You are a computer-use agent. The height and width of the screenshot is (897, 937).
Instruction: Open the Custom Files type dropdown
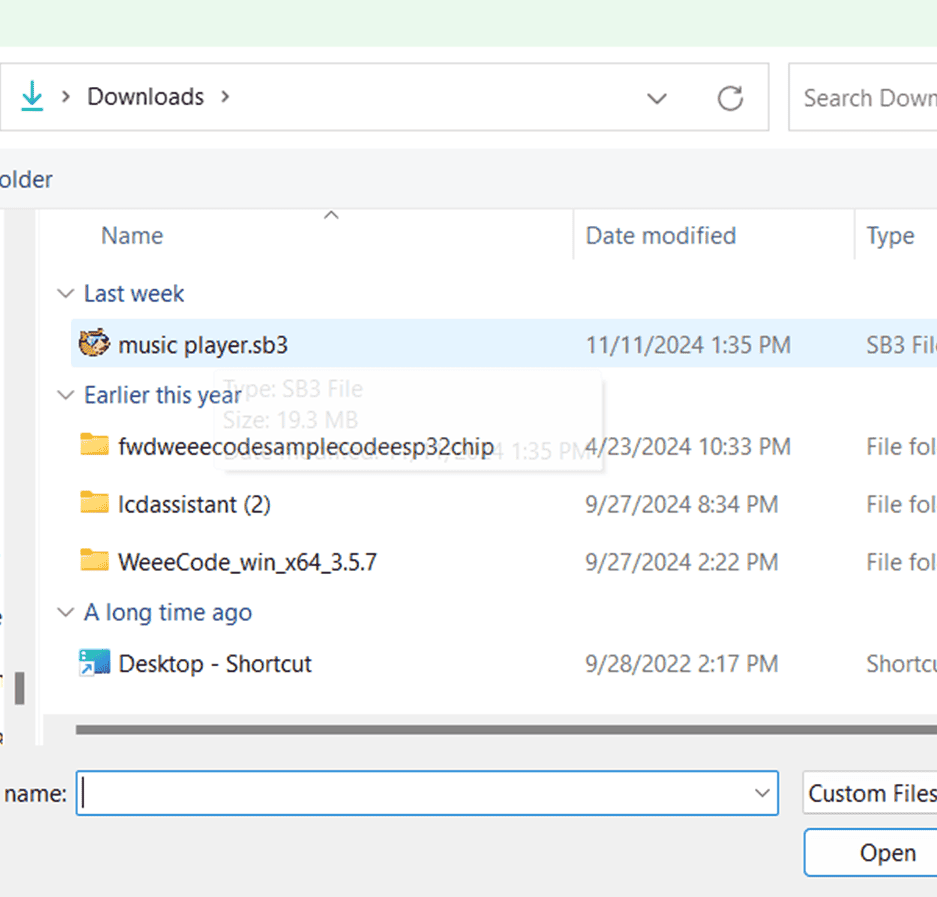point(868,794)
